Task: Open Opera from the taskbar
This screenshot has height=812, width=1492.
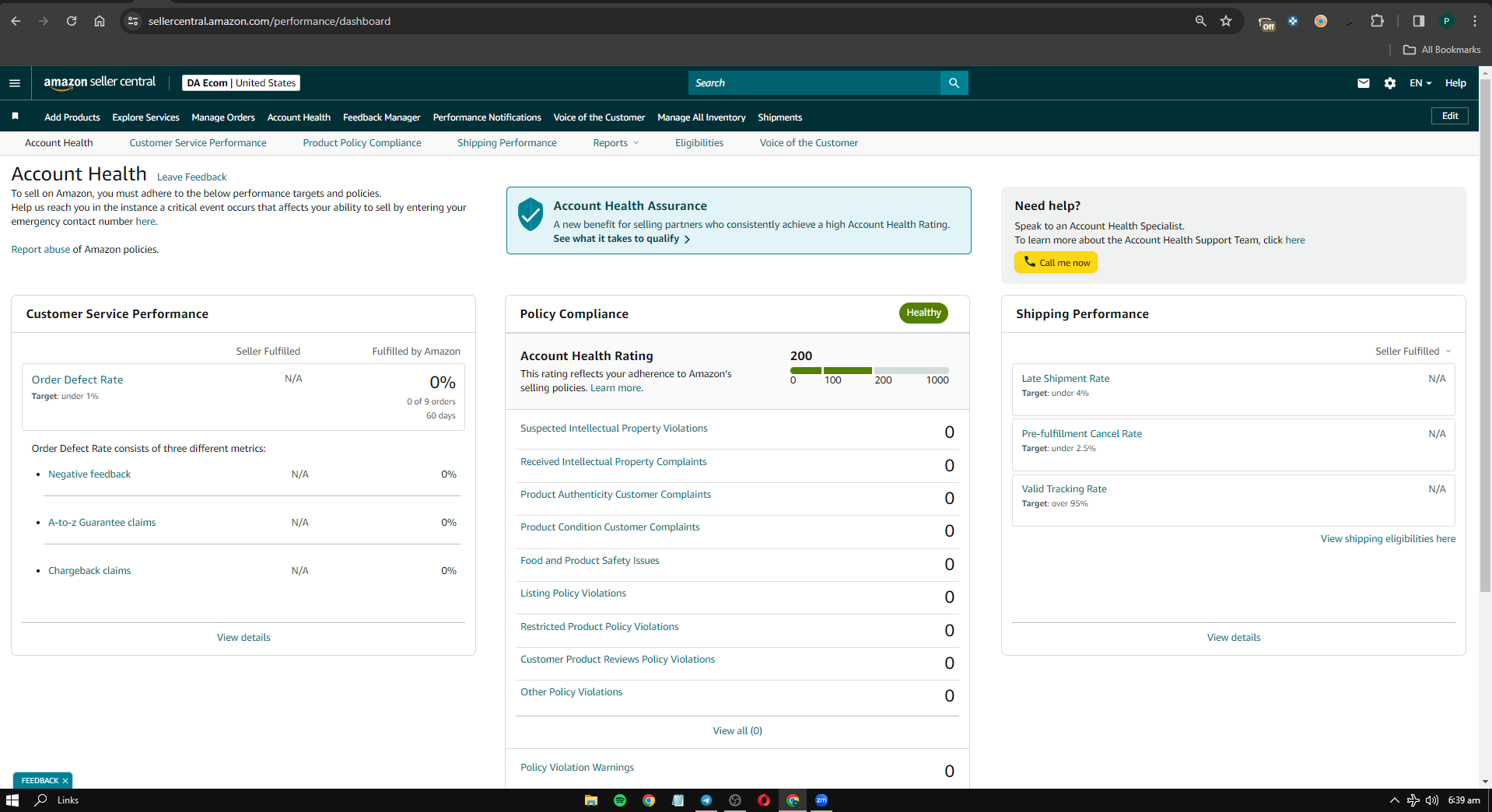Action: click(x=764, y=800)
